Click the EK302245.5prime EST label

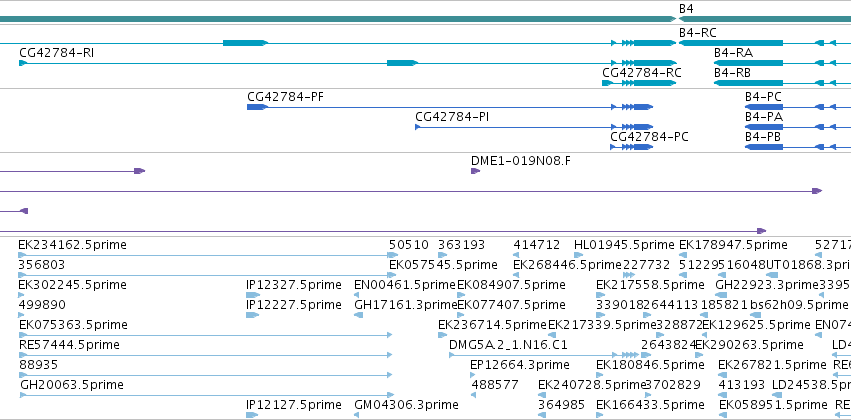click(72, 285)
